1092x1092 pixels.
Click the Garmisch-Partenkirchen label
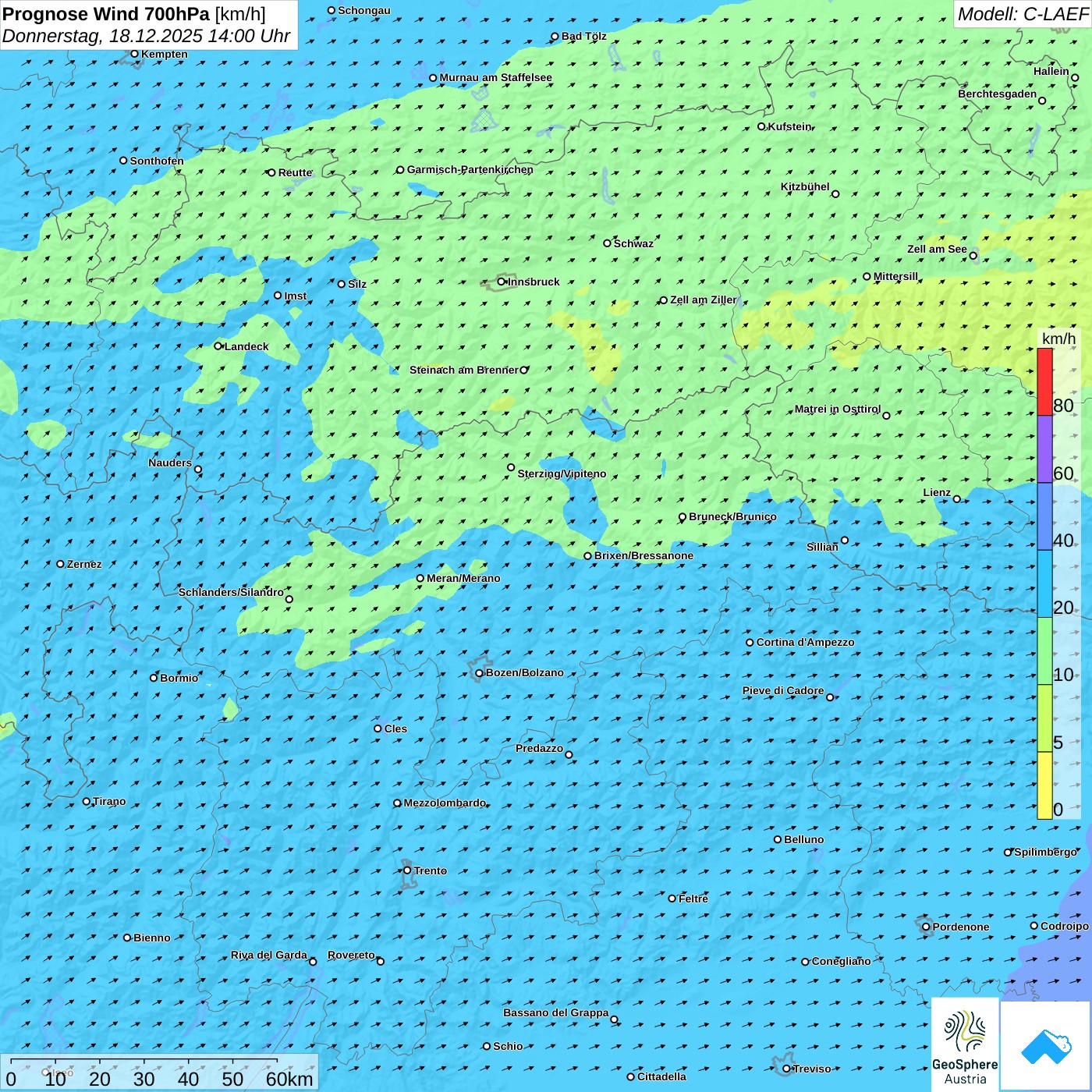[x=470, y=169]
